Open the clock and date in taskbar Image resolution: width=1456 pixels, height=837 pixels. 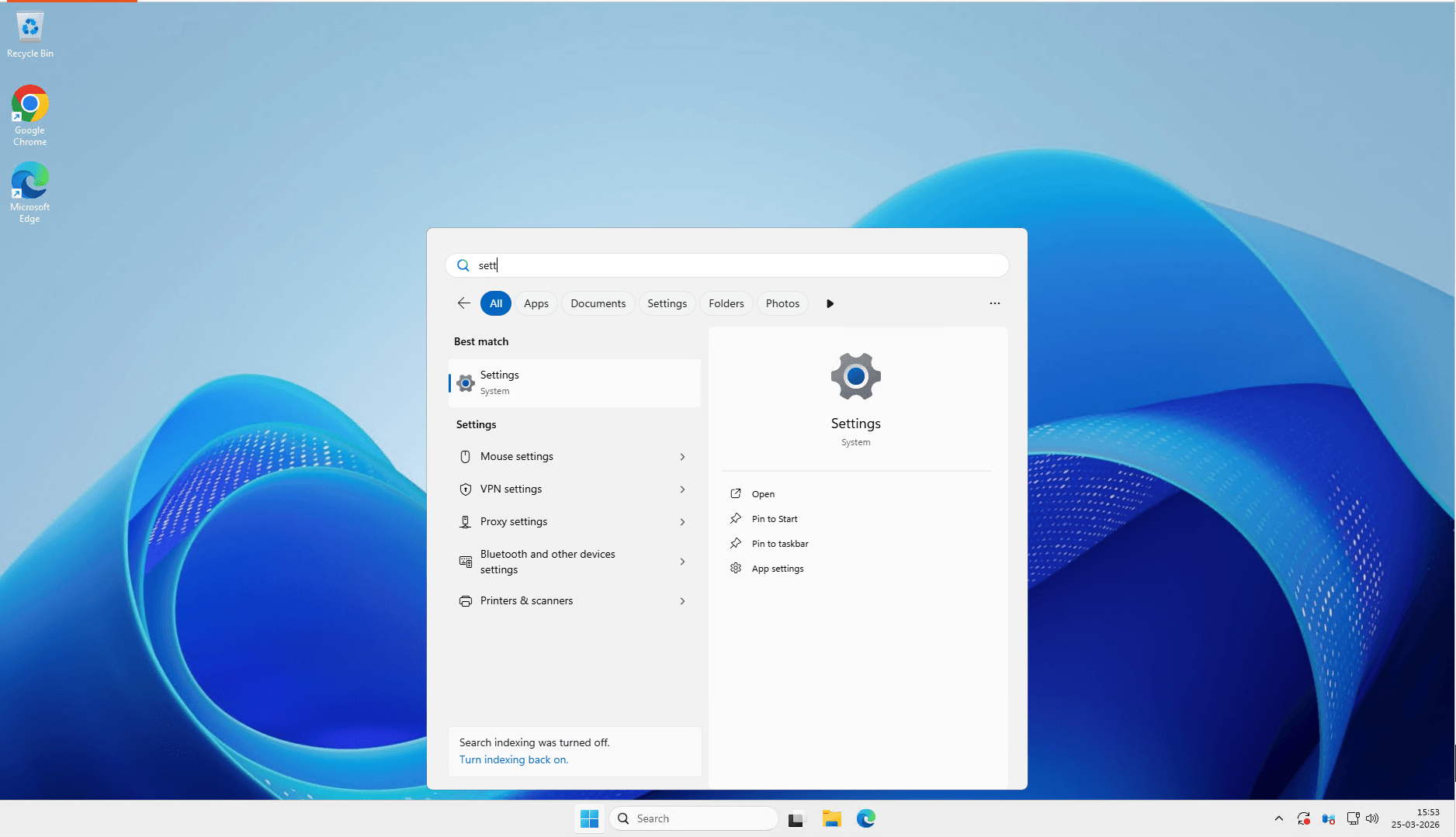pyautogui.click(x=1415, y=818)
